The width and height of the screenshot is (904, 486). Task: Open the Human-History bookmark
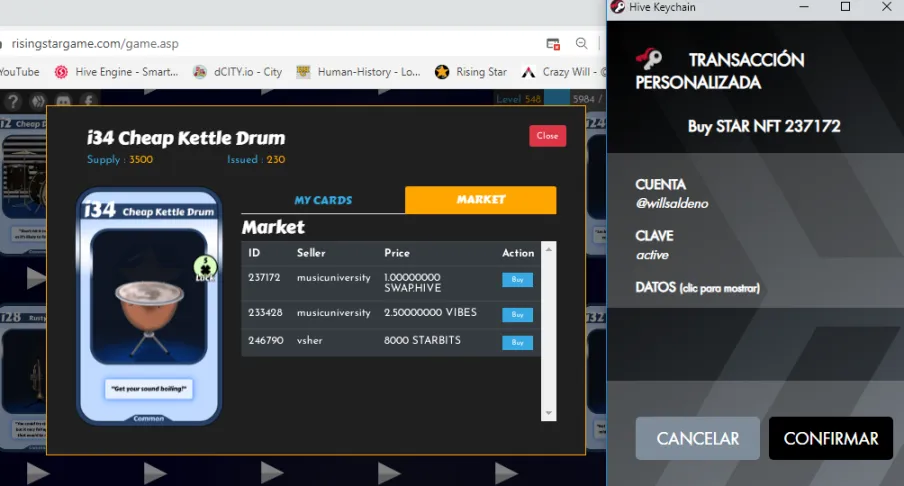pos(359,72)
